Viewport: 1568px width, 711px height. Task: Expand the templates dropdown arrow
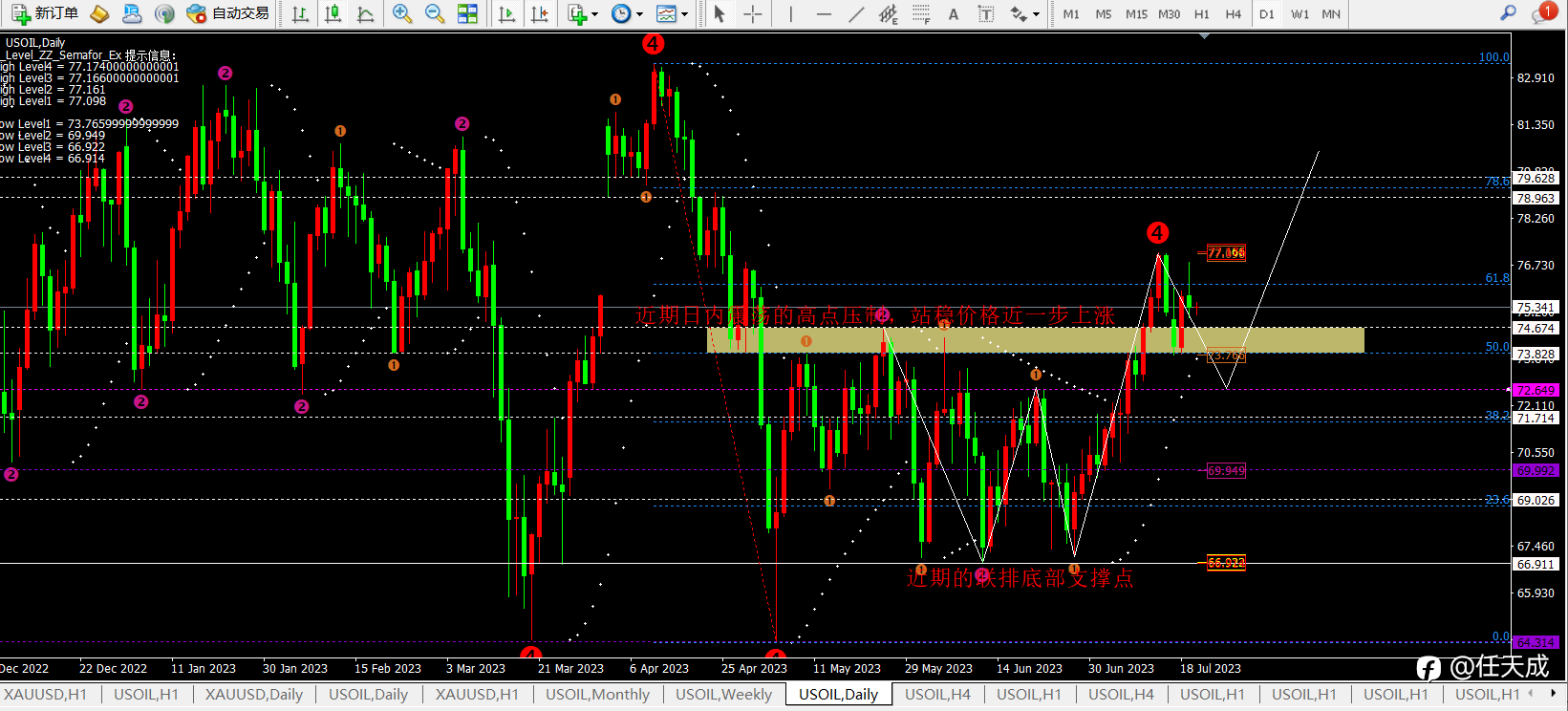(x=684, y=14)
